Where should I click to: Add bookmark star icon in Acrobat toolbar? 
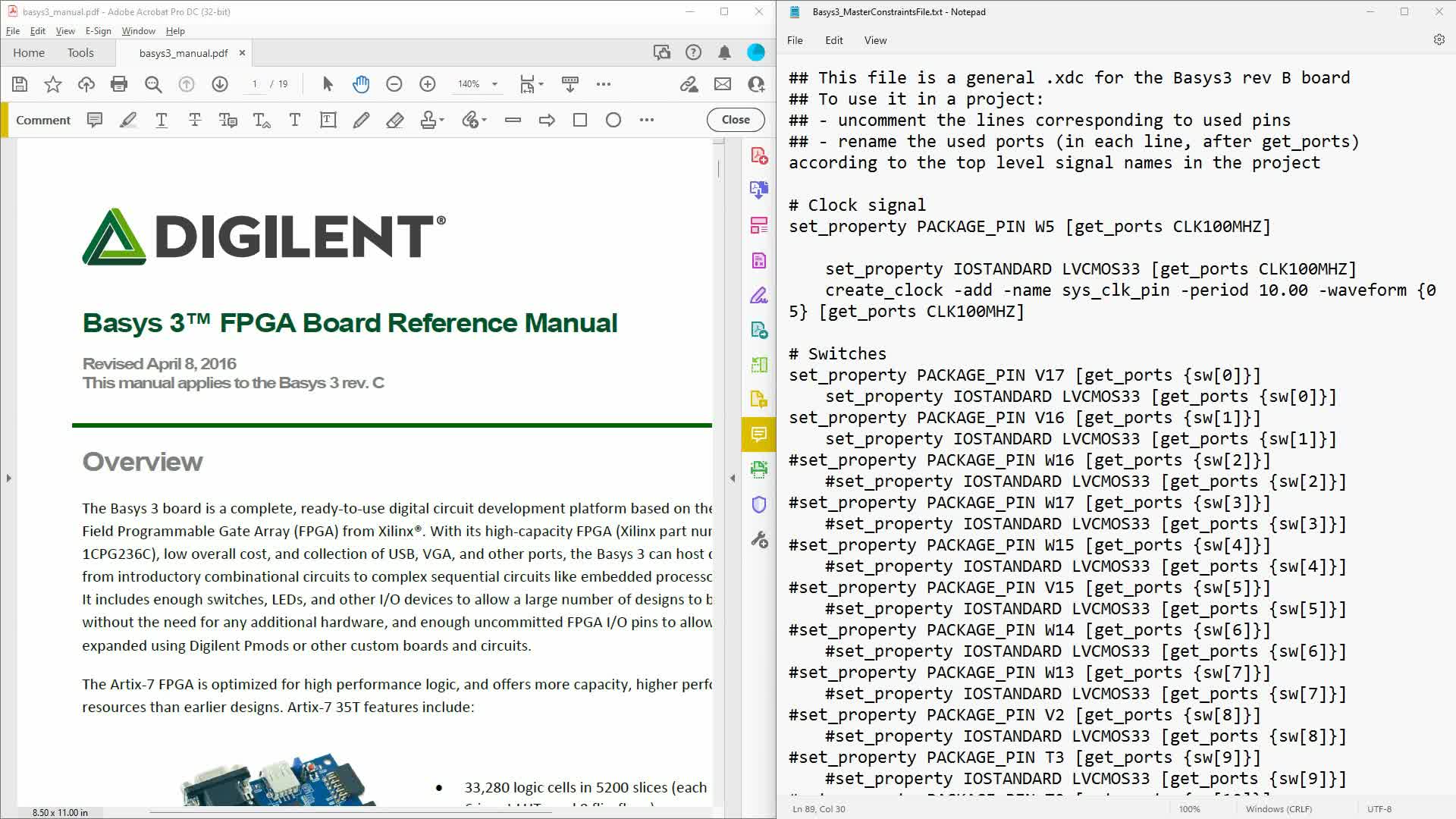(53, 84)
